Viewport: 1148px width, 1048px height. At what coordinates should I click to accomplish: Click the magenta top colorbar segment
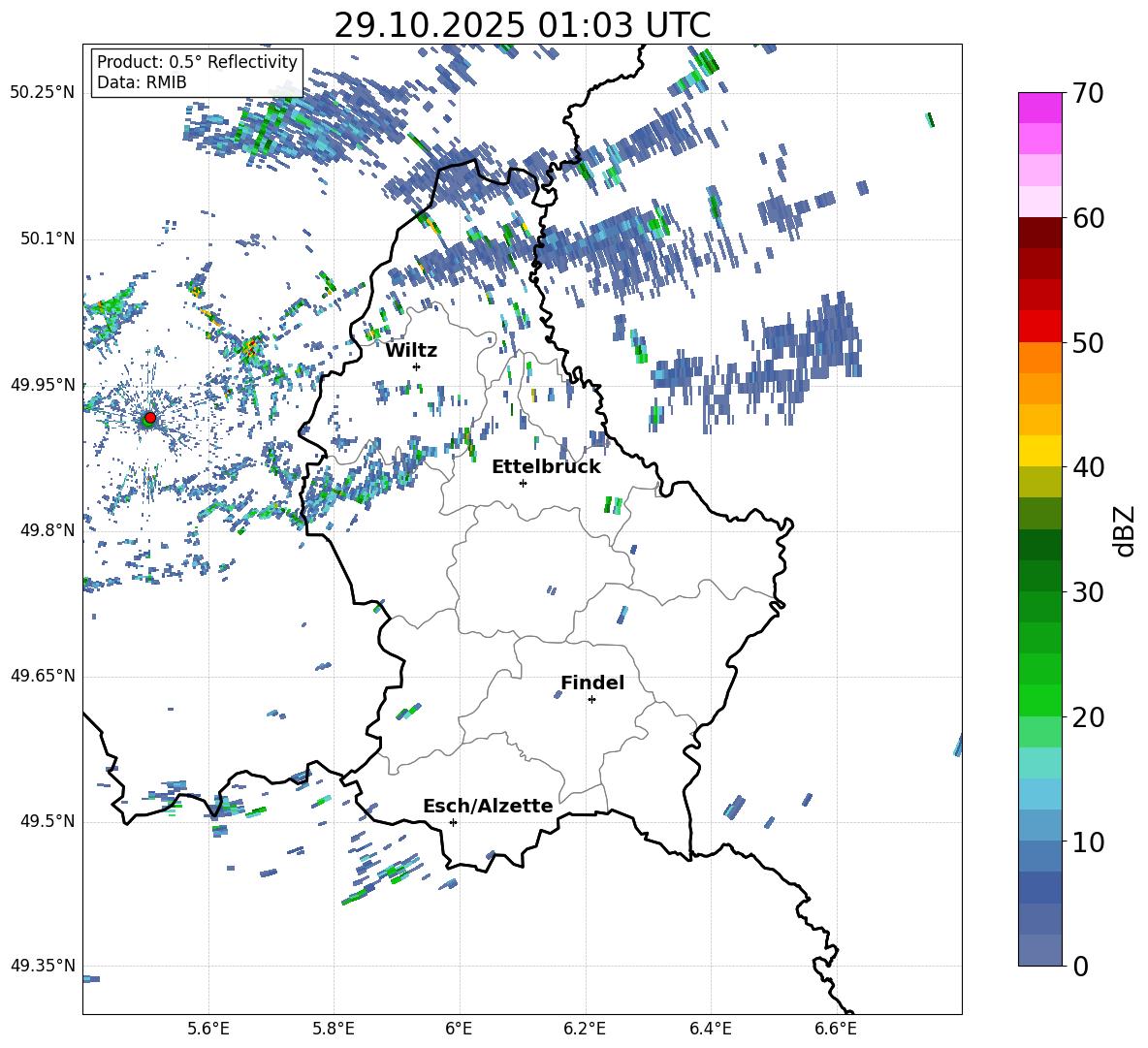coord(1039,108)
